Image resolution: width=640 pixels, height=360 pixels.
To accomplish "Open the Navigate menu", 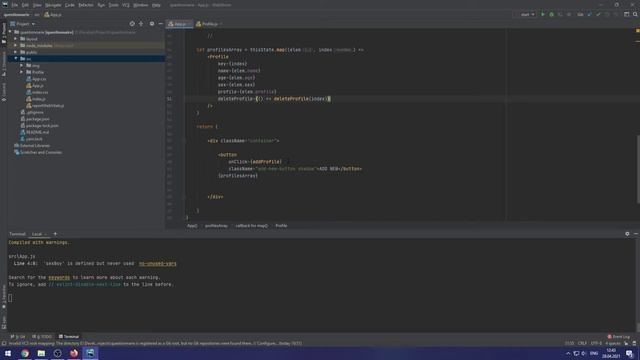I will coord(53,5).
